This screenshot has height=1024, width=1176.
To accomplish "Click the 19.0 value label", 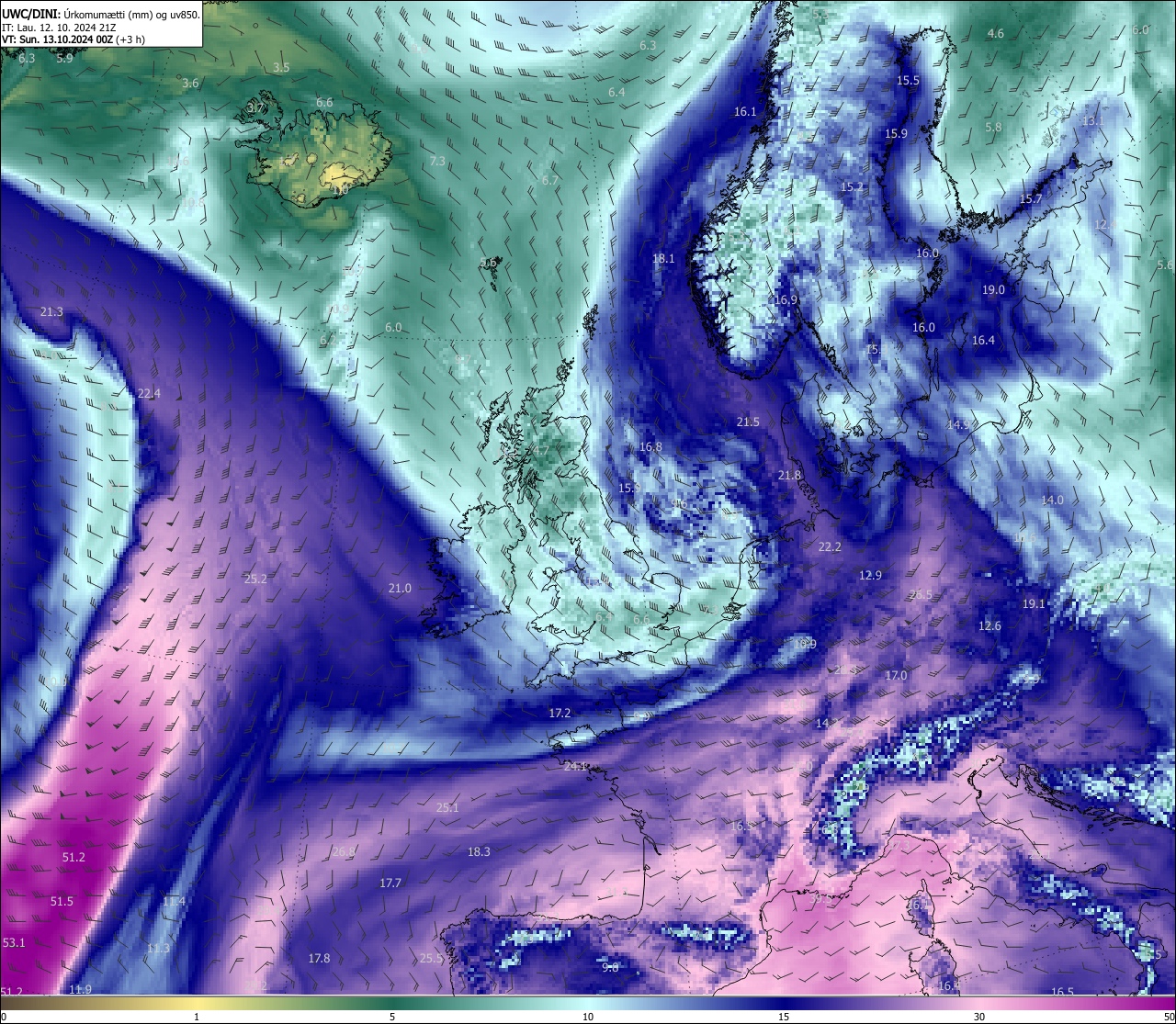I will 993,290.
